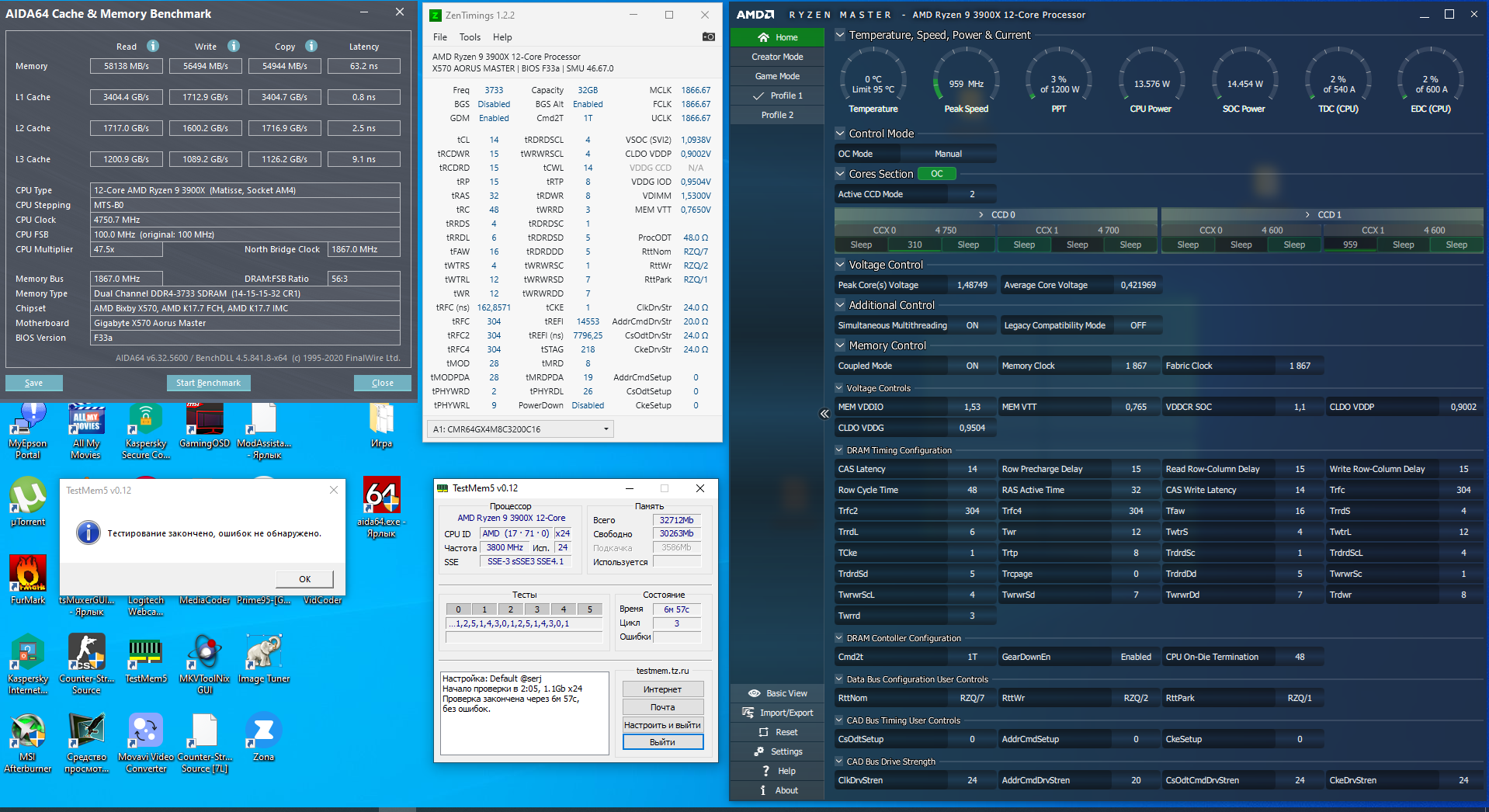Screen dimensions: 1489x812
Task: Click Настроить и выйти in TestMem5
Action: pyautogui.click(x=662, y=725)
